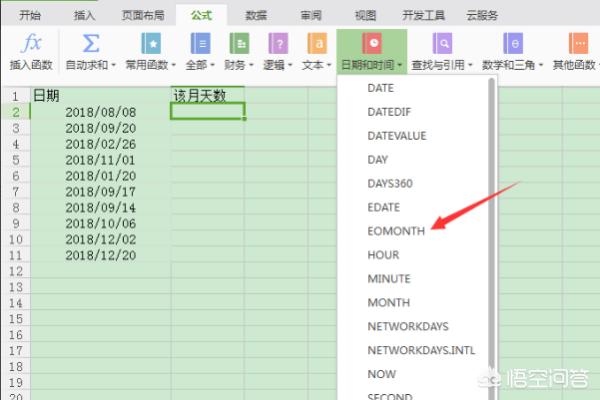Open the Common Functions star icon

(151, 44)
